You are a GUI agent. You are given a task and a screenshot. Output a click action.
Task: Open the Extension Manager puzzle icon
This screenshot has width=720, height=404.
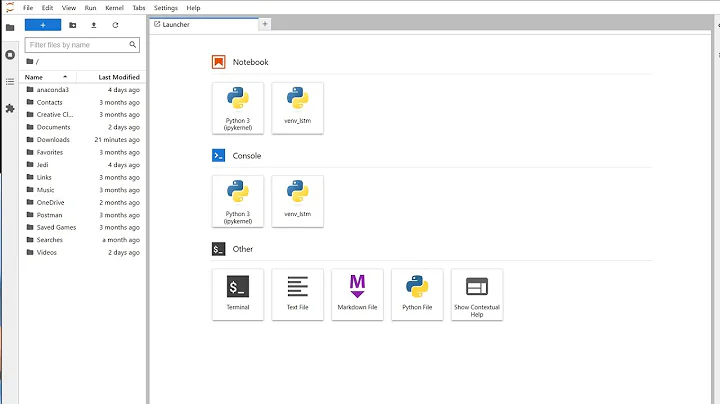[x=10, y=108]
